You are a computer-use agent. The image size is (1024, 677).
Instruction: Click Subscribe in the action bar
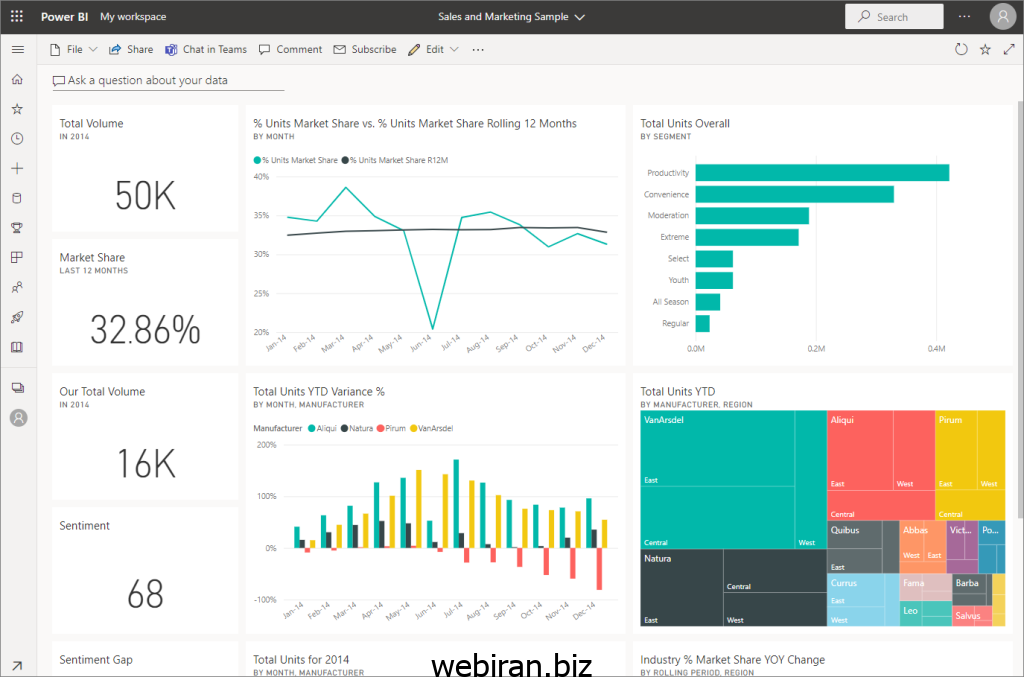365,49
